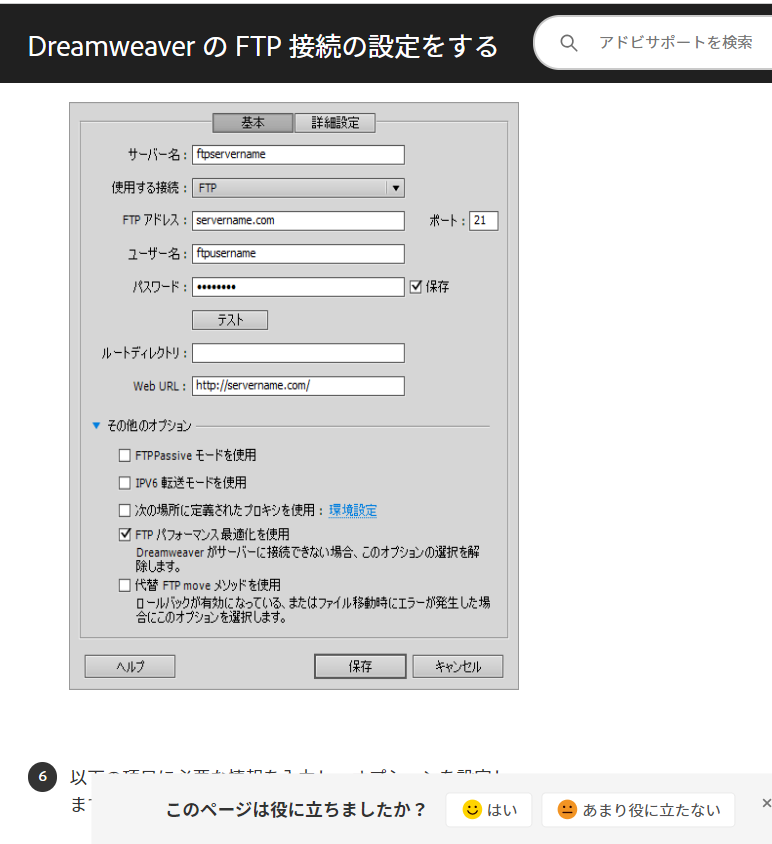Enable the FTPPassive モードを使用 checkbox
This screenshot has width=772, height=844.
coord(124,456)
